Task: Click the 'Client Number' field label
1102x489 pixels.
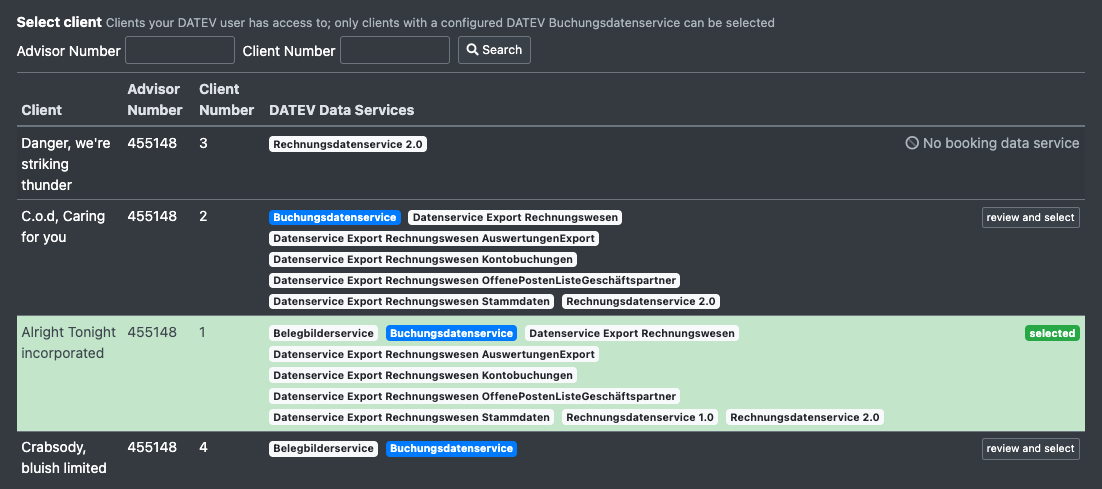Action: click(289, 51)
